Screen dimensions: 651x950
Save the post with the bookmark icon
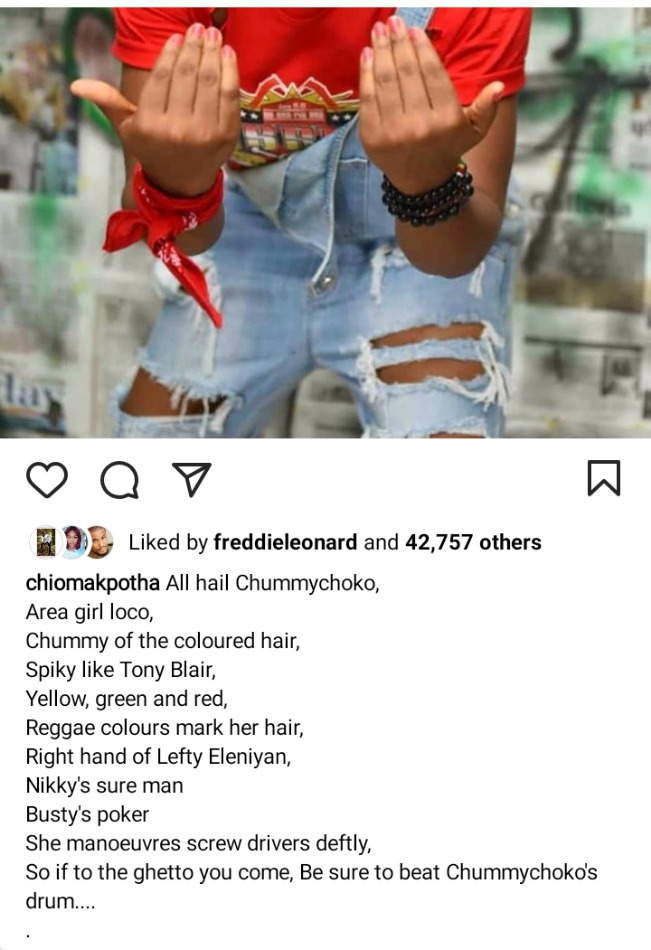[604, 478]
